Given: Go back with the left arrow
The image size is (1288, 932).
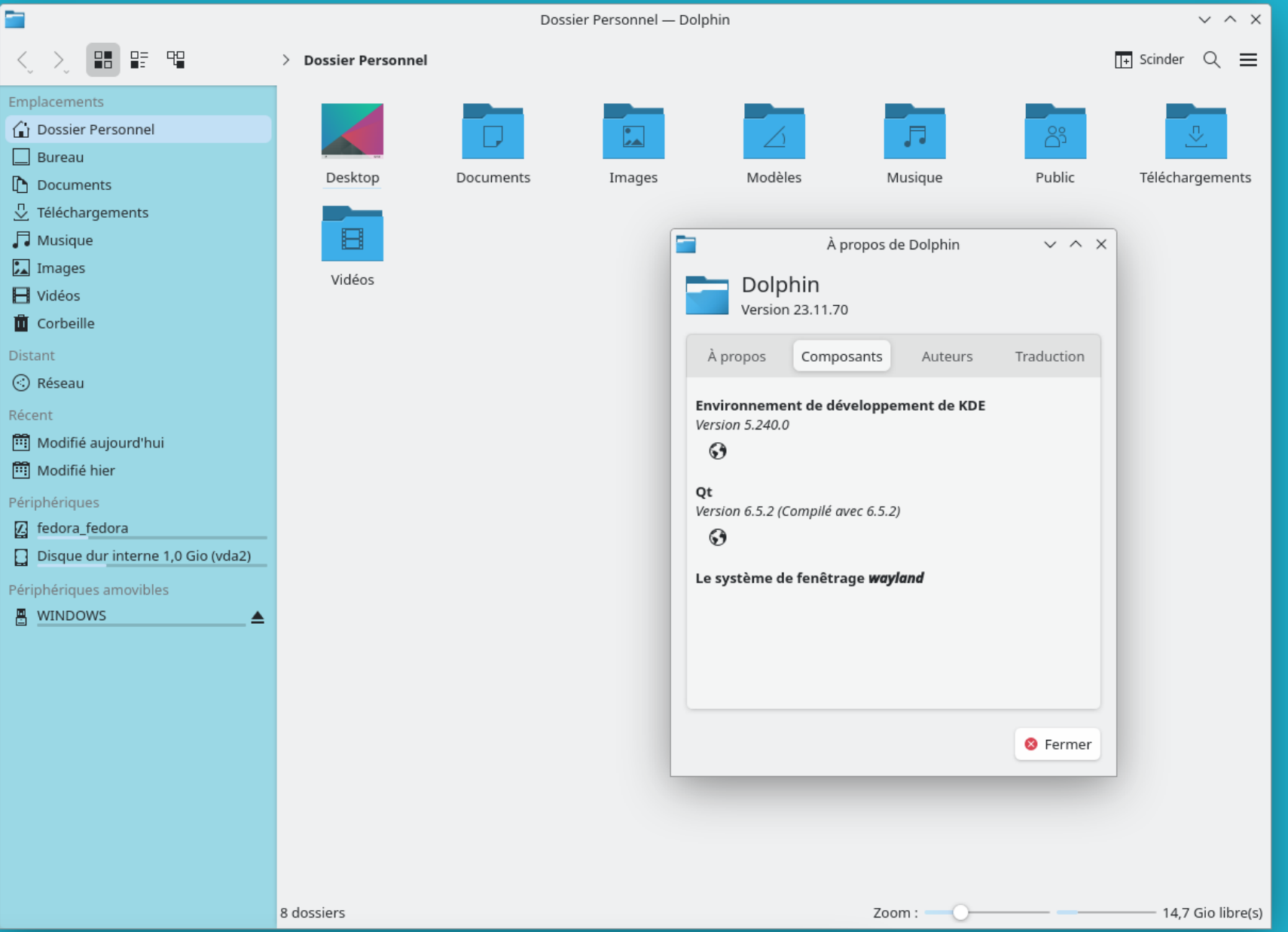Looking at the screenshot, I should (23, 60).
